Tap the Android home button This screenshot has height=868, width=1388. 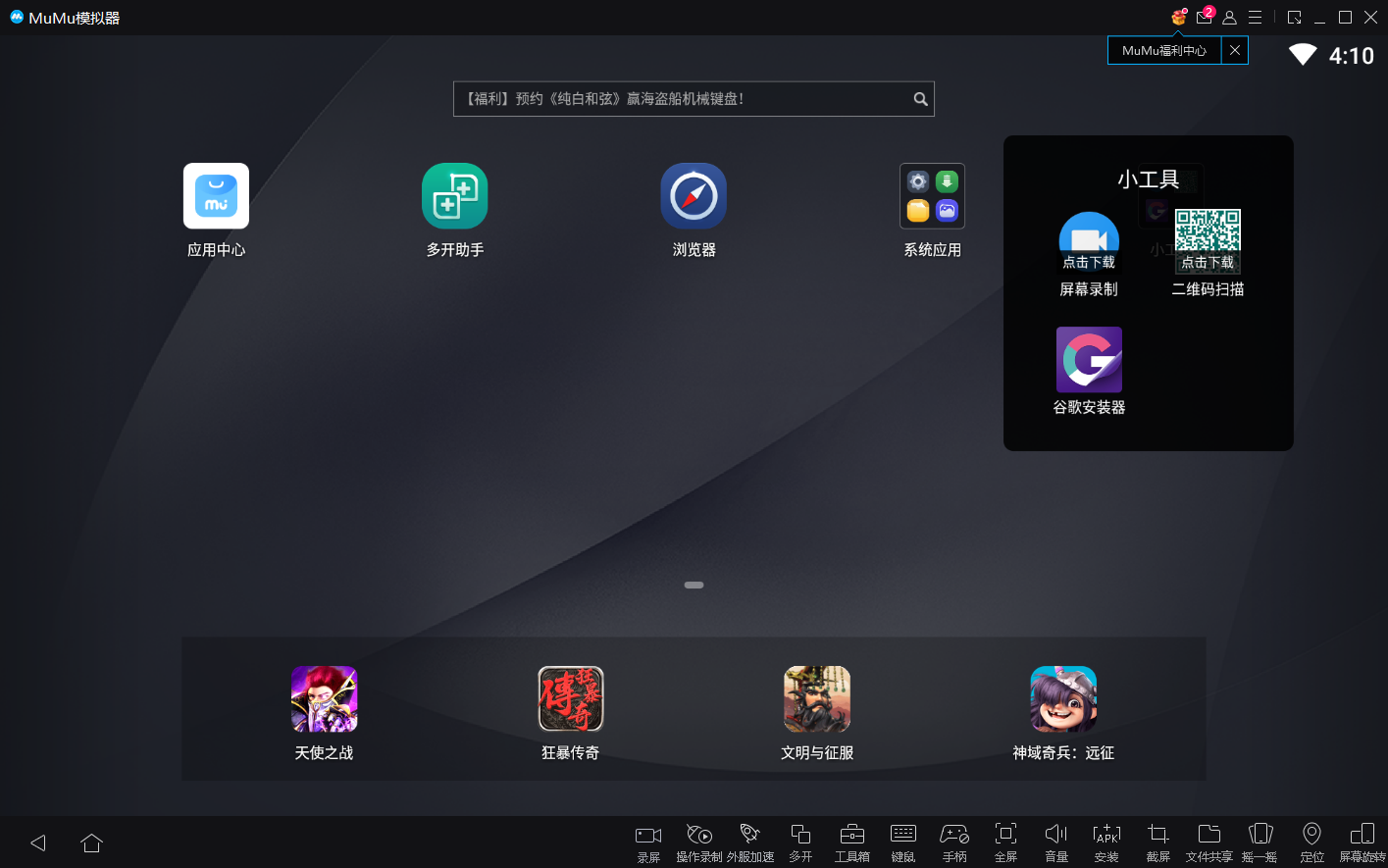pos(91,842)
